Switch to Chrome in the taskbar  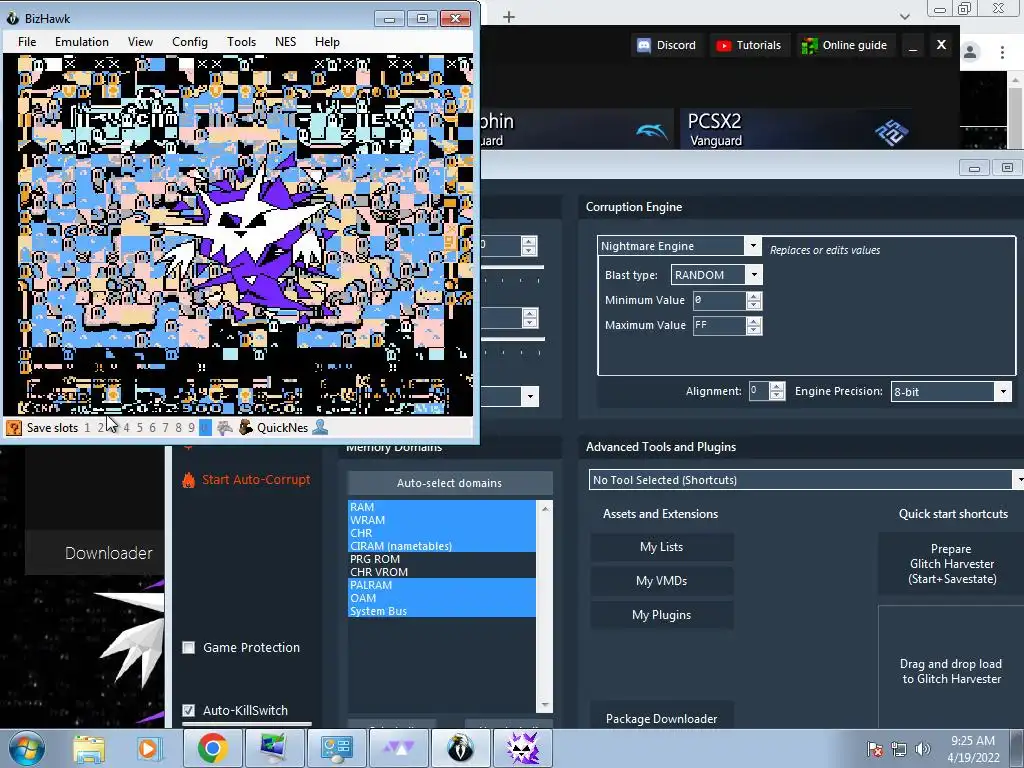point(212,748)
